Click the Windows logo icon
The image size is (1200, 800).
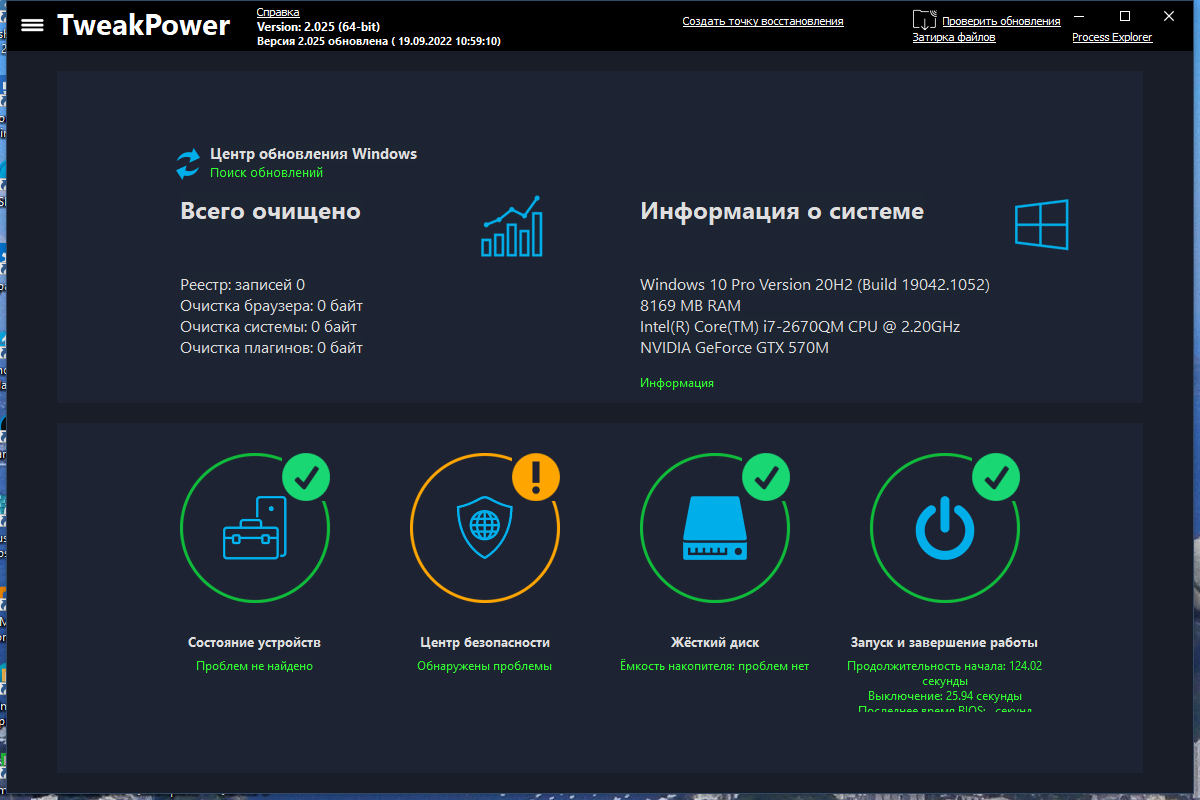[x=1042, y=224]
